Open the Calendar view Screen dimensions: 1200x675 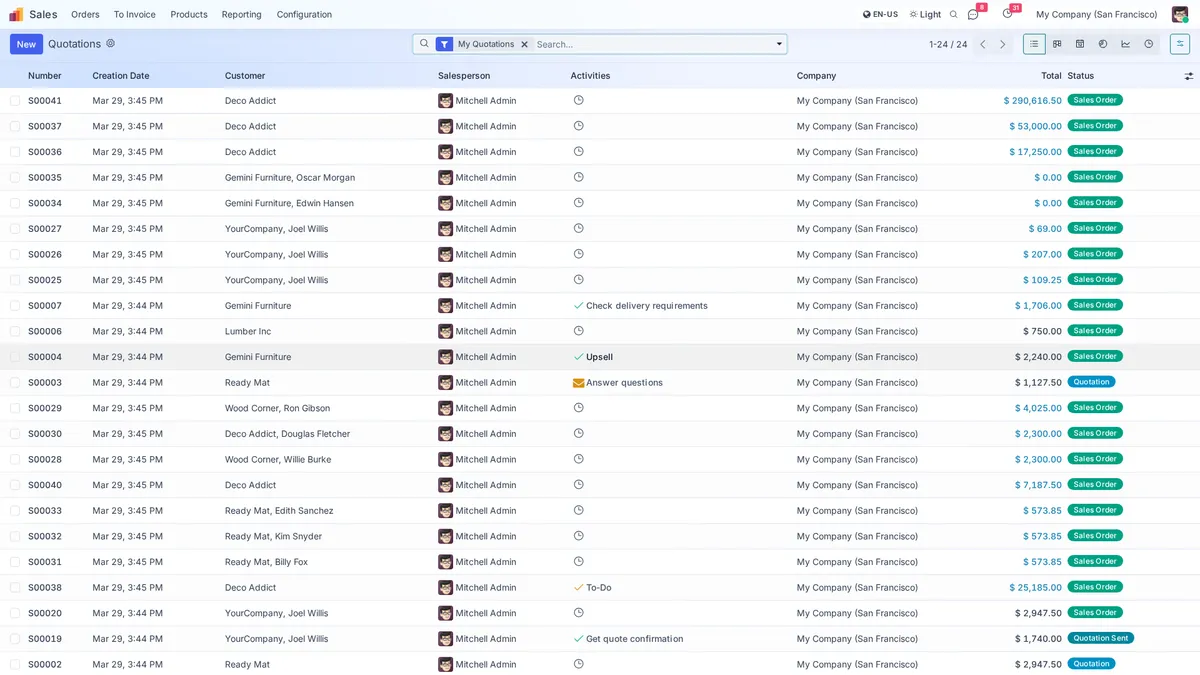(x=1080, y=44)
